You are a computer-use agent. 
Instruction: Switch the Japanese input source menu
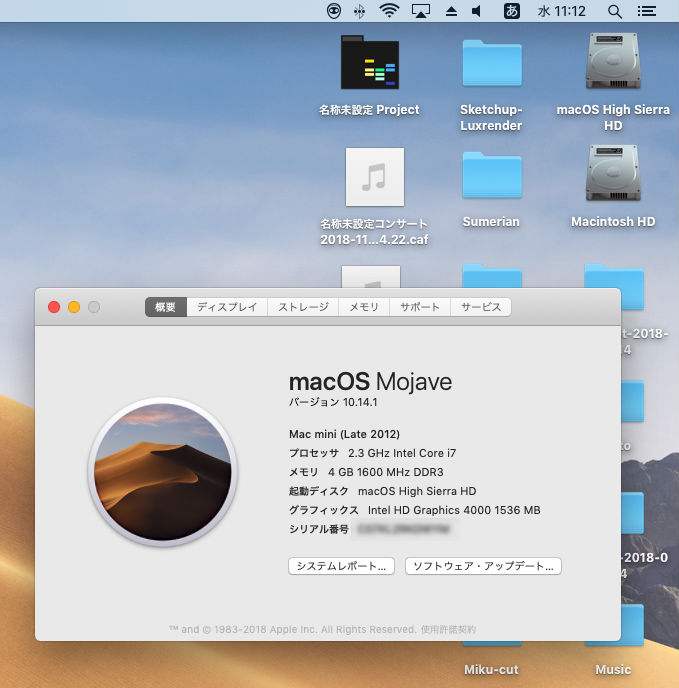[x=512, y=11]
